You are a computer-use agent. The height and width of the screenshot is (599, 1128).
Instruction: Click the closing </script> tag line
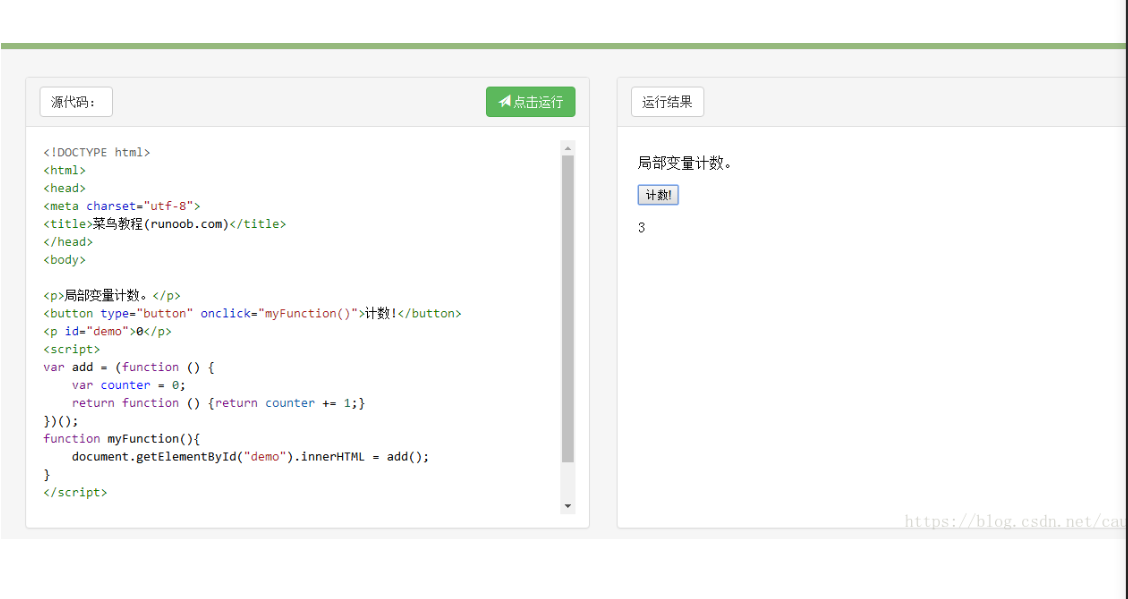75,493
